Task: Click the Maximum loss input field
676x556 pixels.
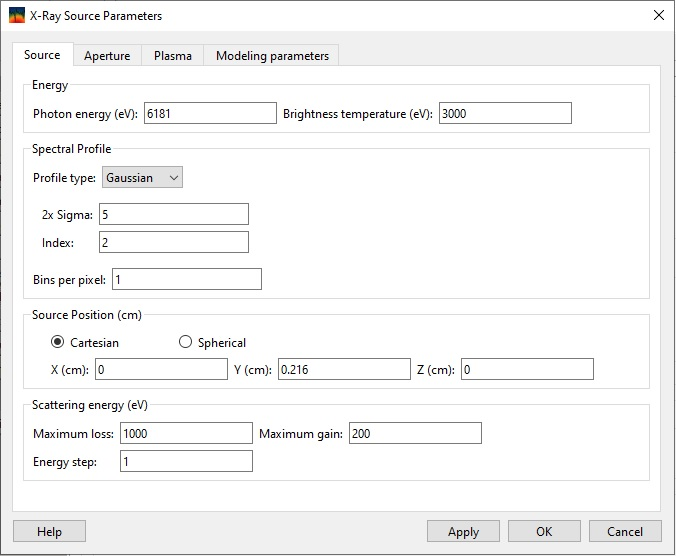Action: 185,433
